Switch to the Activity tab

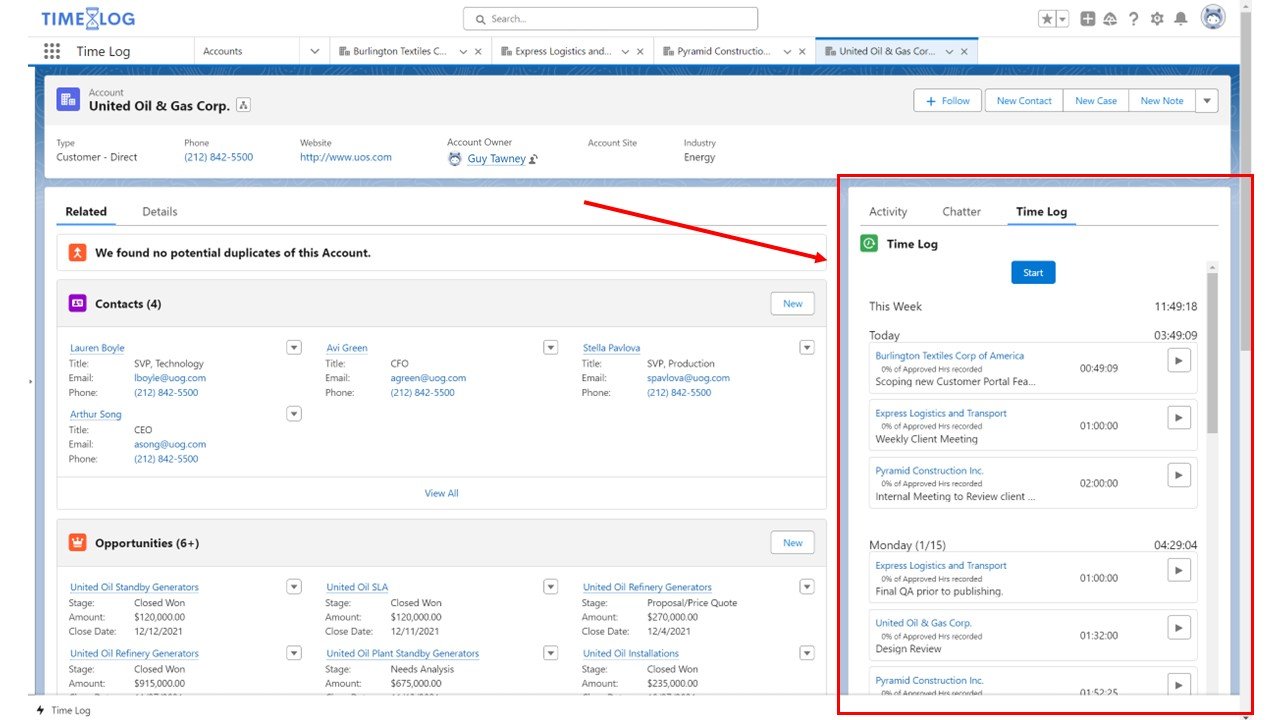(888, 211)
